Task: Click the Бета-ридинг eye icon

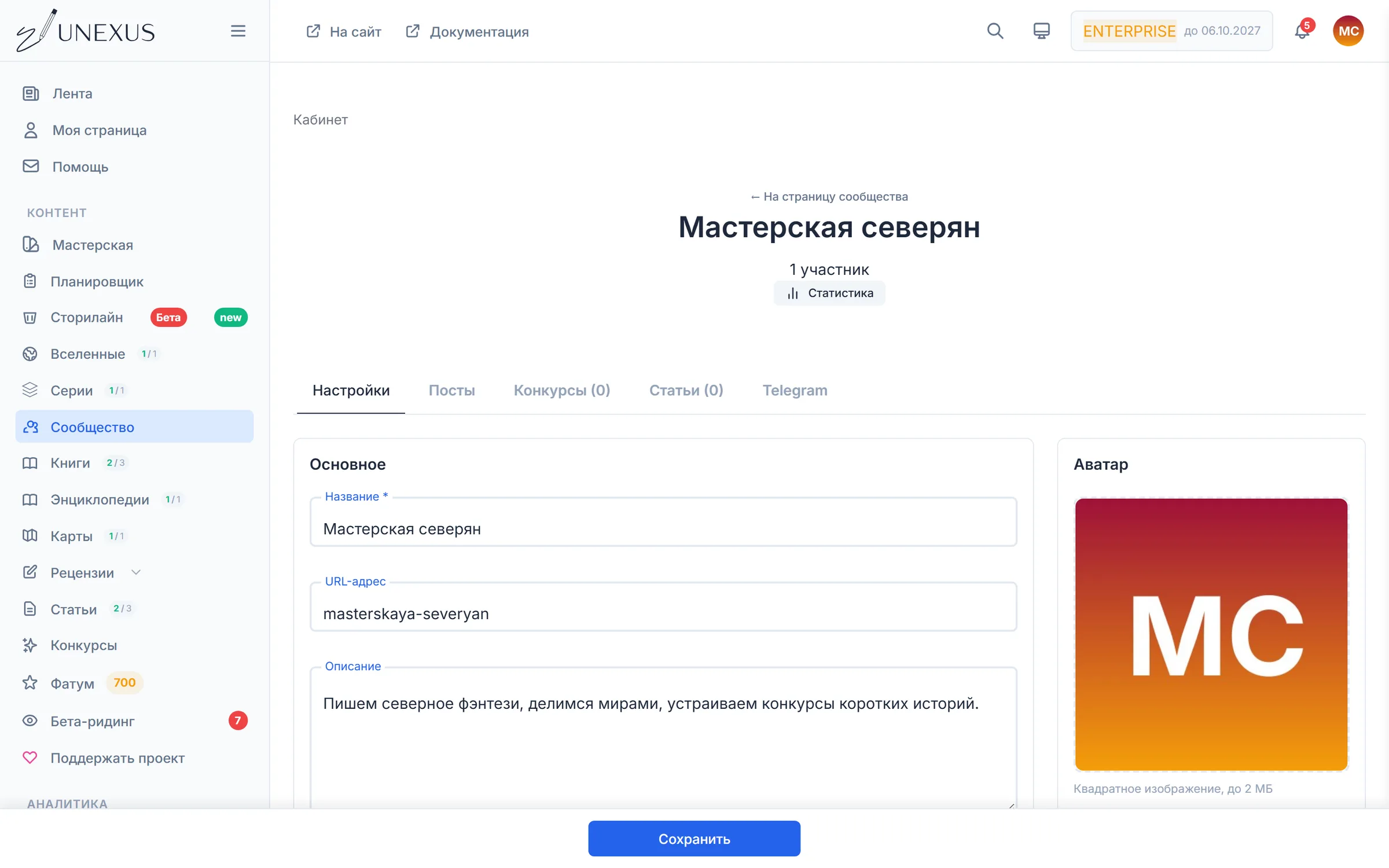Action: tap(30, 721)
